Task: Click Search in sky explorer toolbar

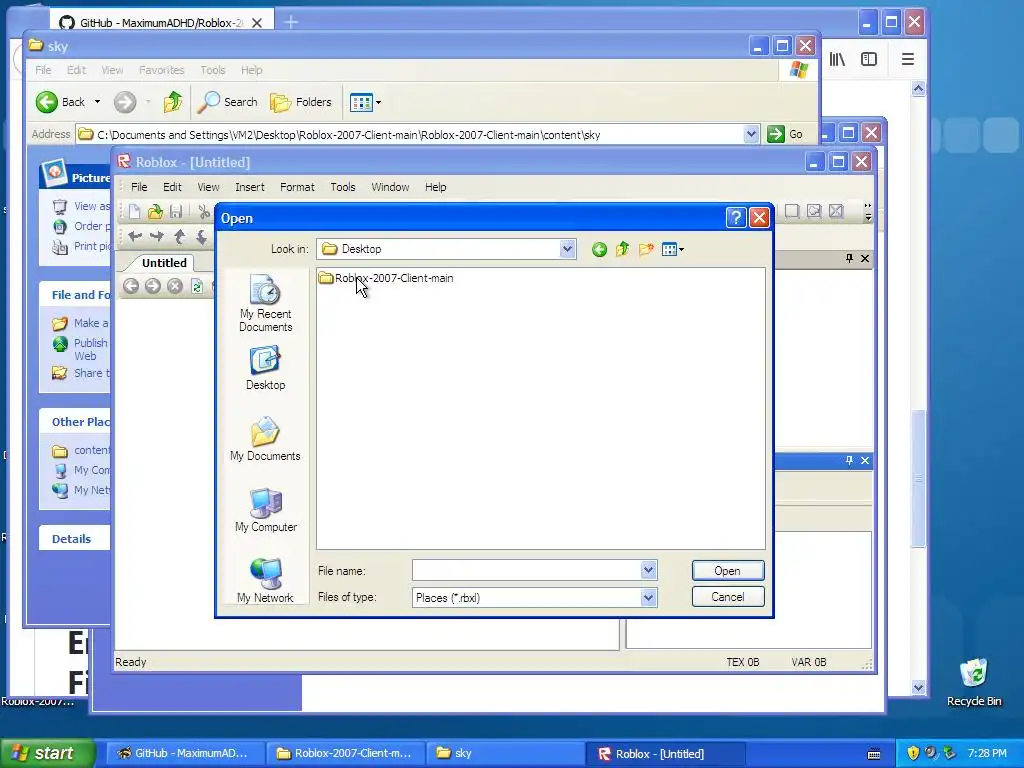Action: [227, 102]
